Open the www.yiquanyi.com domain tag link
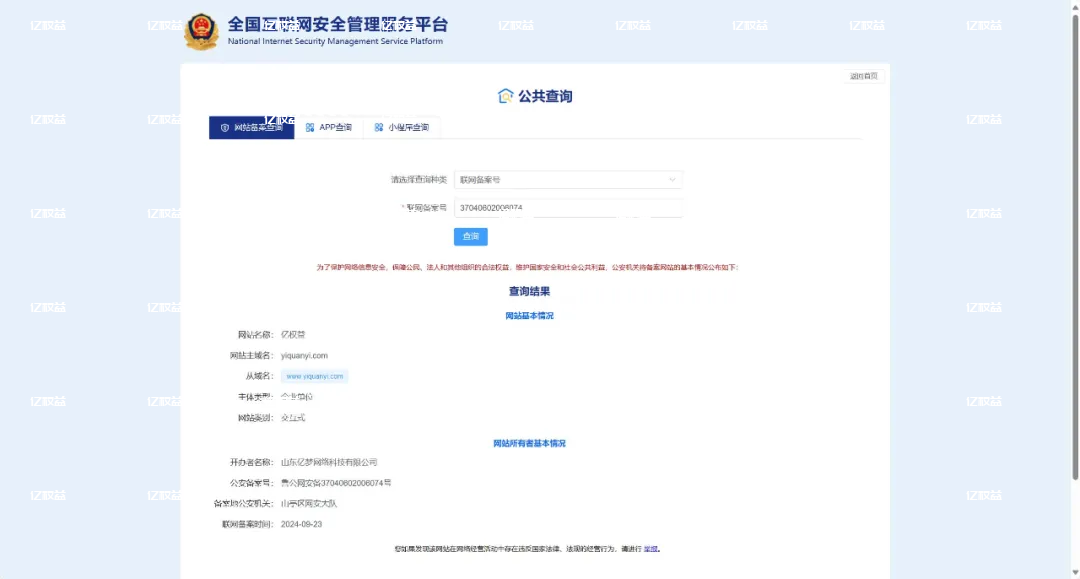The width and height of the screenshot is (1080, 579). (x=316, y=376)
